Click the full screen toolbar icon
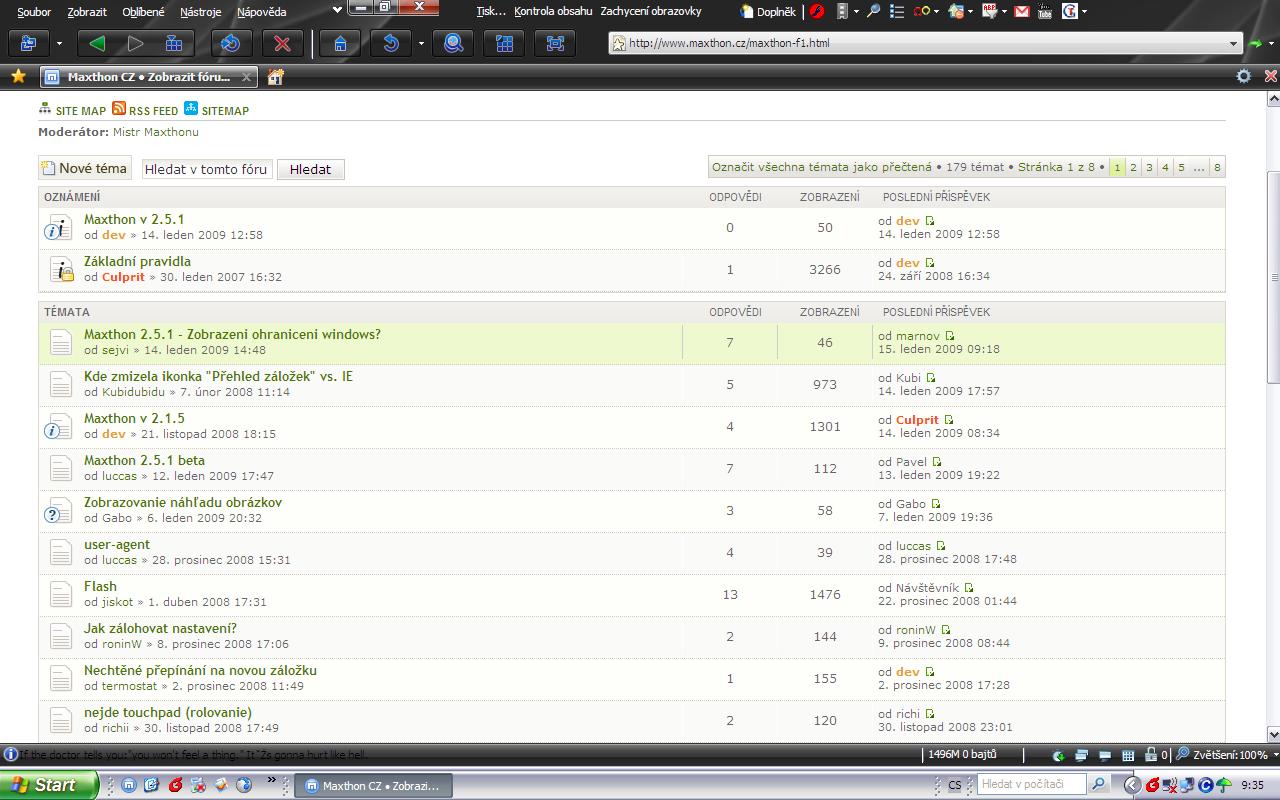Viewport: 1280px width, 800px height. pos(554,44)
